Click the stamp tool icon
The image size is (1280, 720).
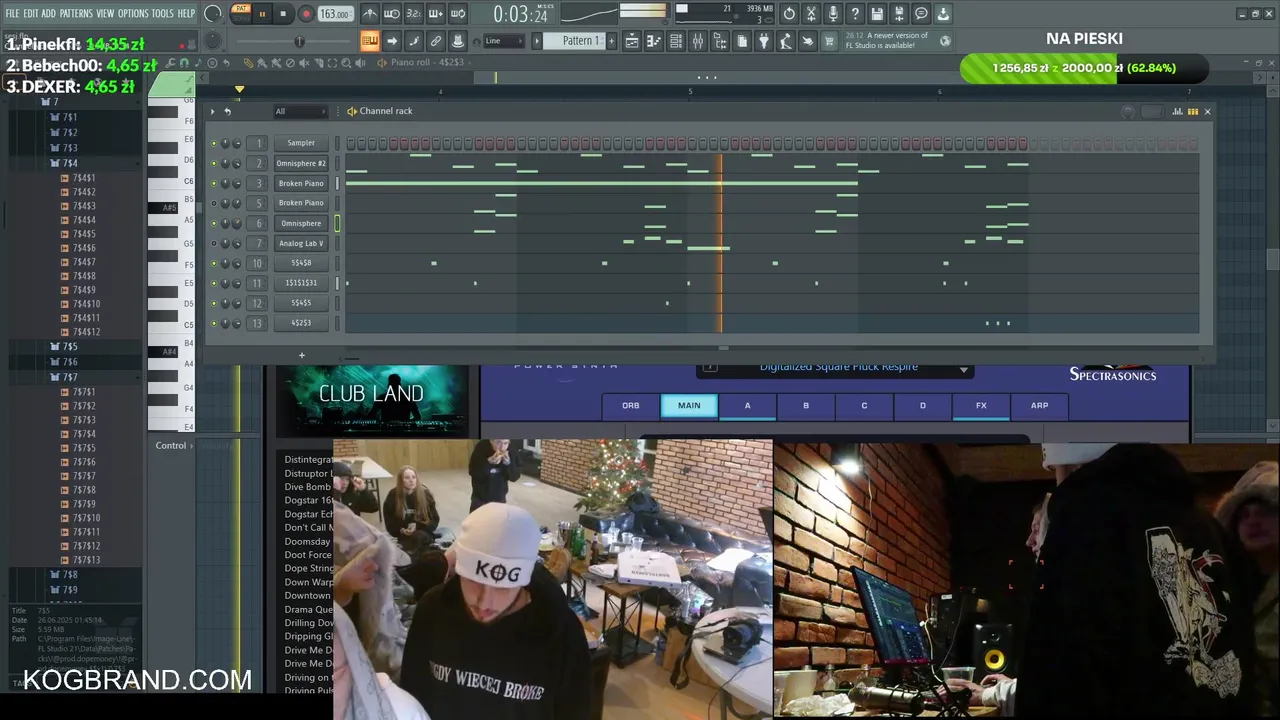458,41
